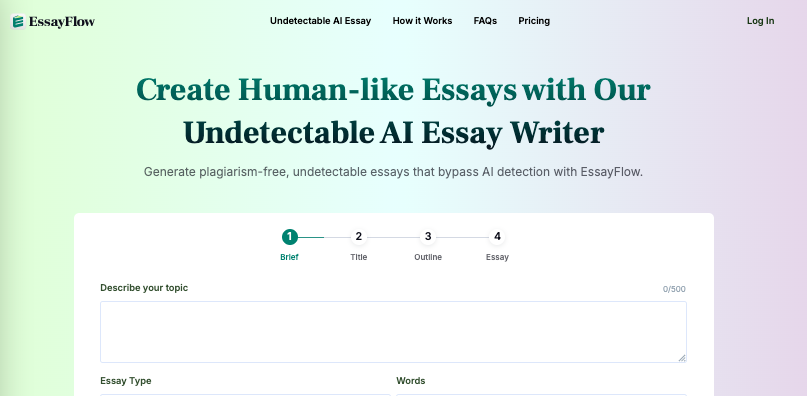
Task: Select step 2 Title circle
Action: pos(359,237)
